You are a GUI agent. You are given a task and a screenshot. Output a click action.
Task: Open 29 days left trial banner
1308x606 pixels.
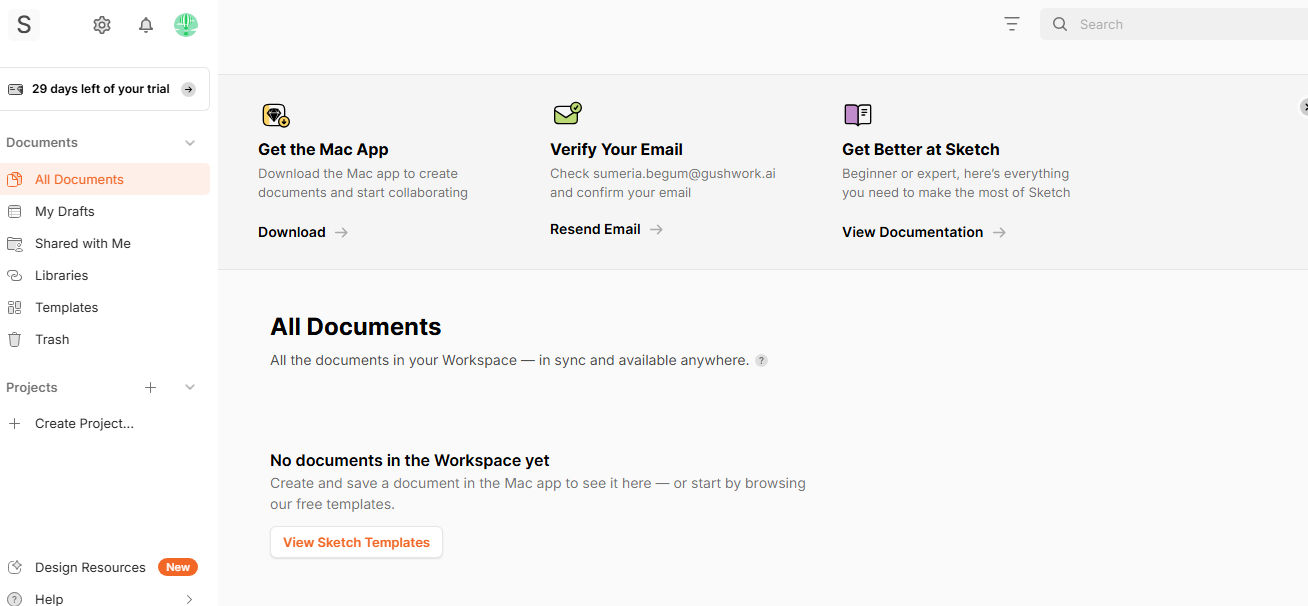(104, 89)
